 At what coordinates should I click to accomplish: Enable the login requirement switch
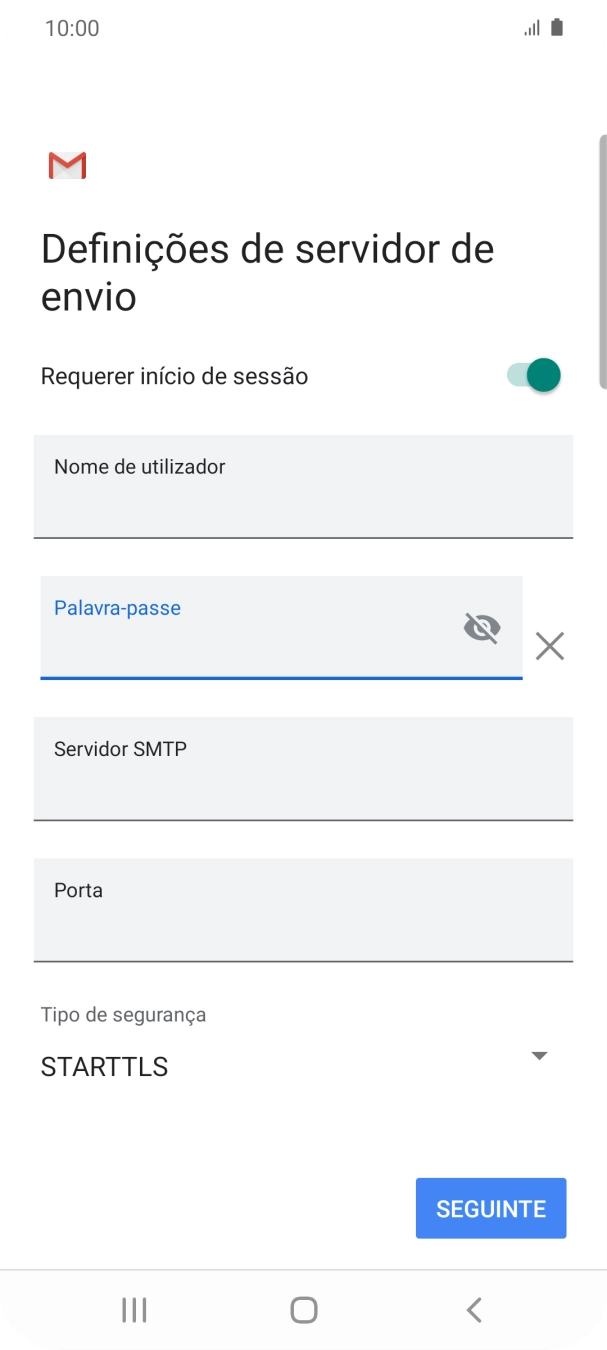(532, 375)
